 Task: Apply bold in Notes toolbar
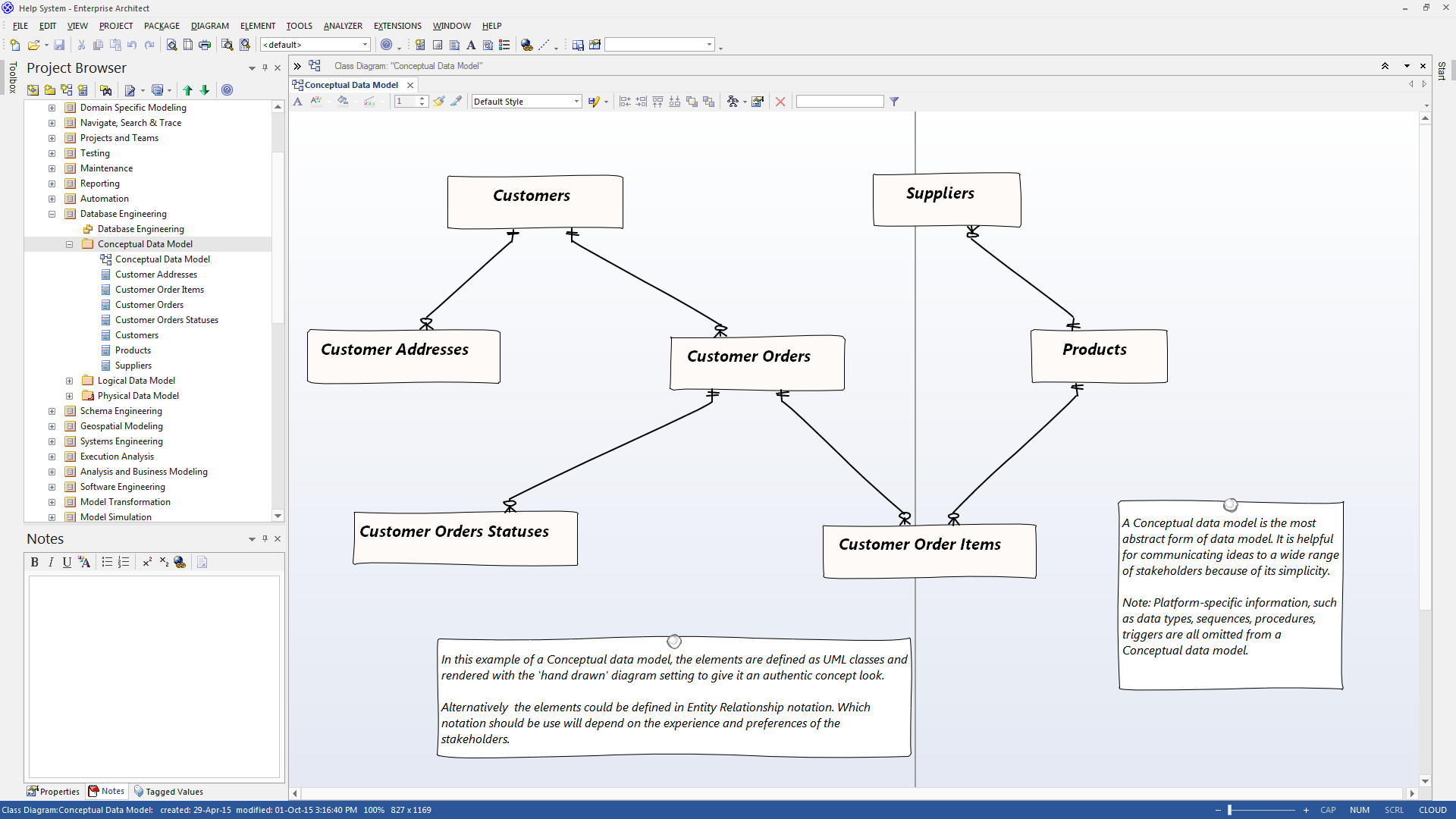pos(34,562)
